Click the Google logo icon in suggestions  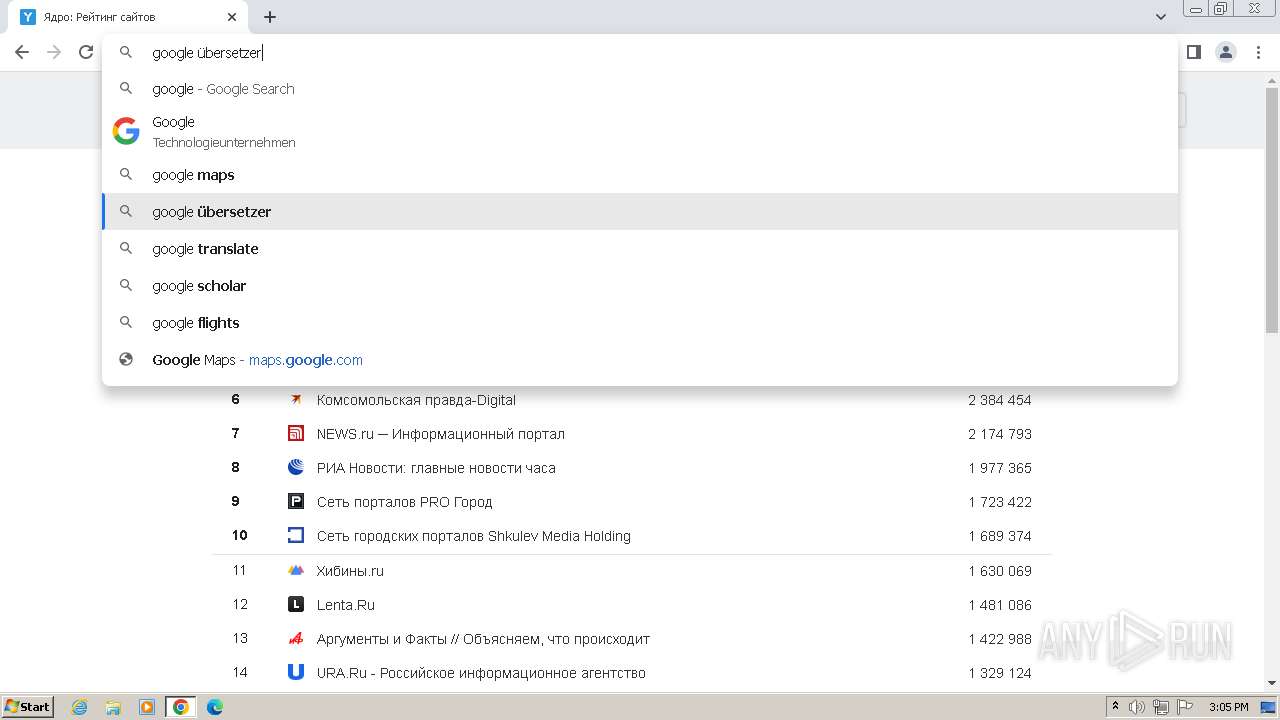pos(126,131)
